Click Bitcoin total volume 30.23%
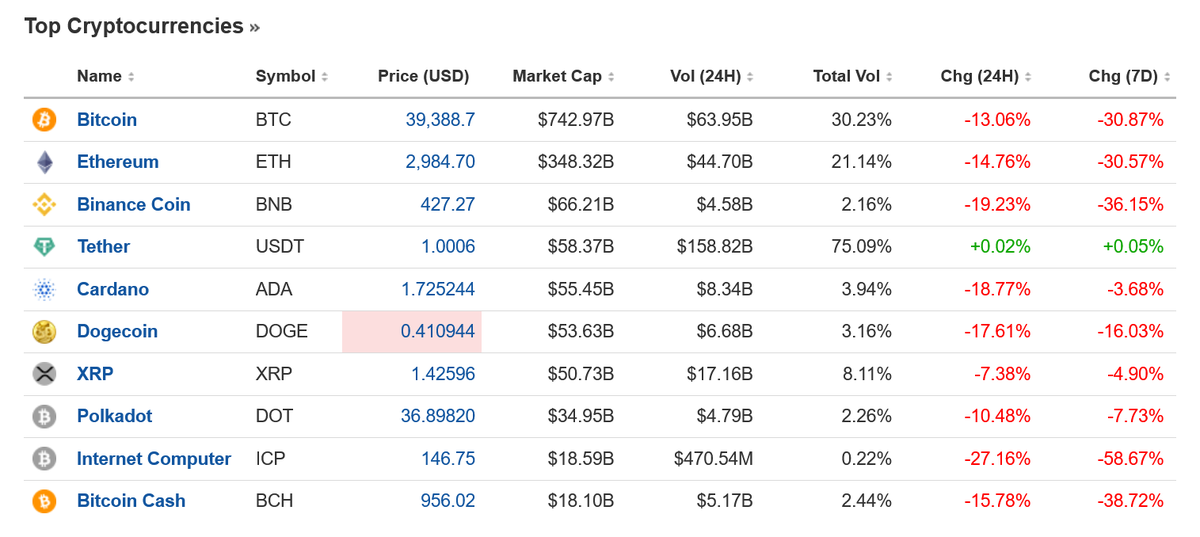This screenshot has width=1200, height=537. coord(862,120)
